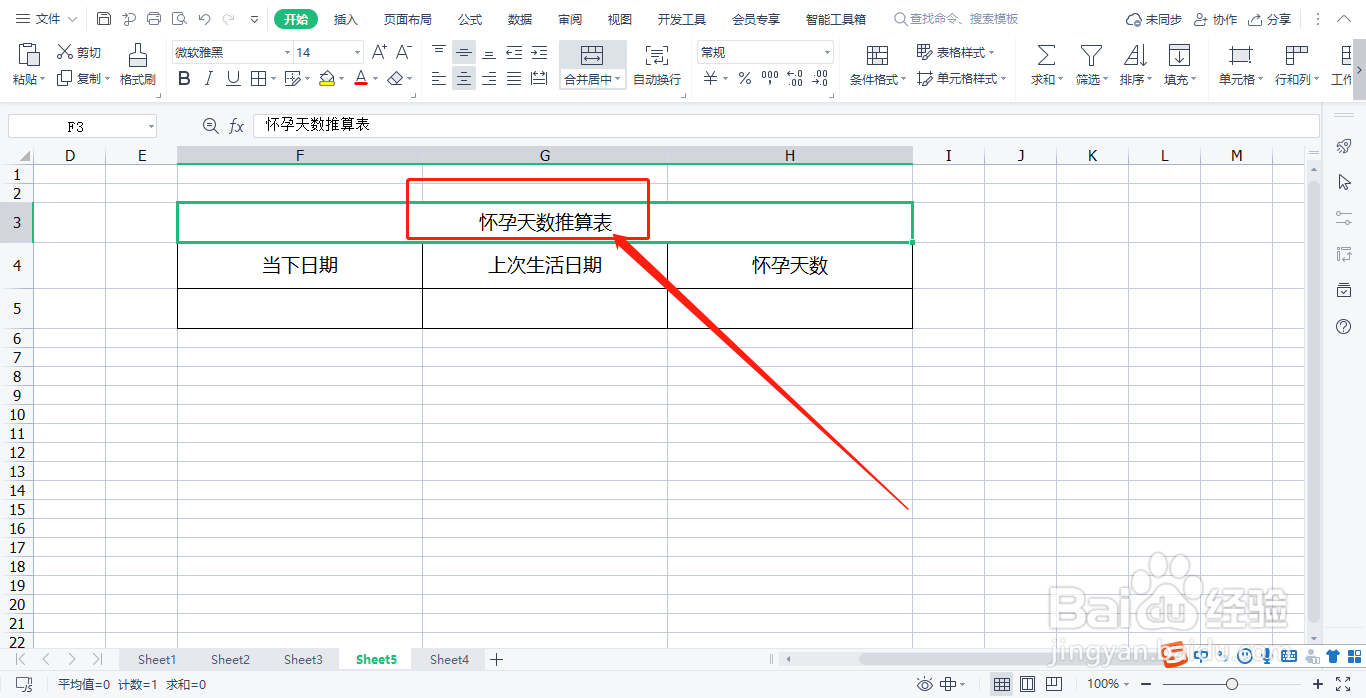This screenshot has width=1366, height=698.
Task: Click the fx formula bar insert function
Action: (x=236, y=125)
